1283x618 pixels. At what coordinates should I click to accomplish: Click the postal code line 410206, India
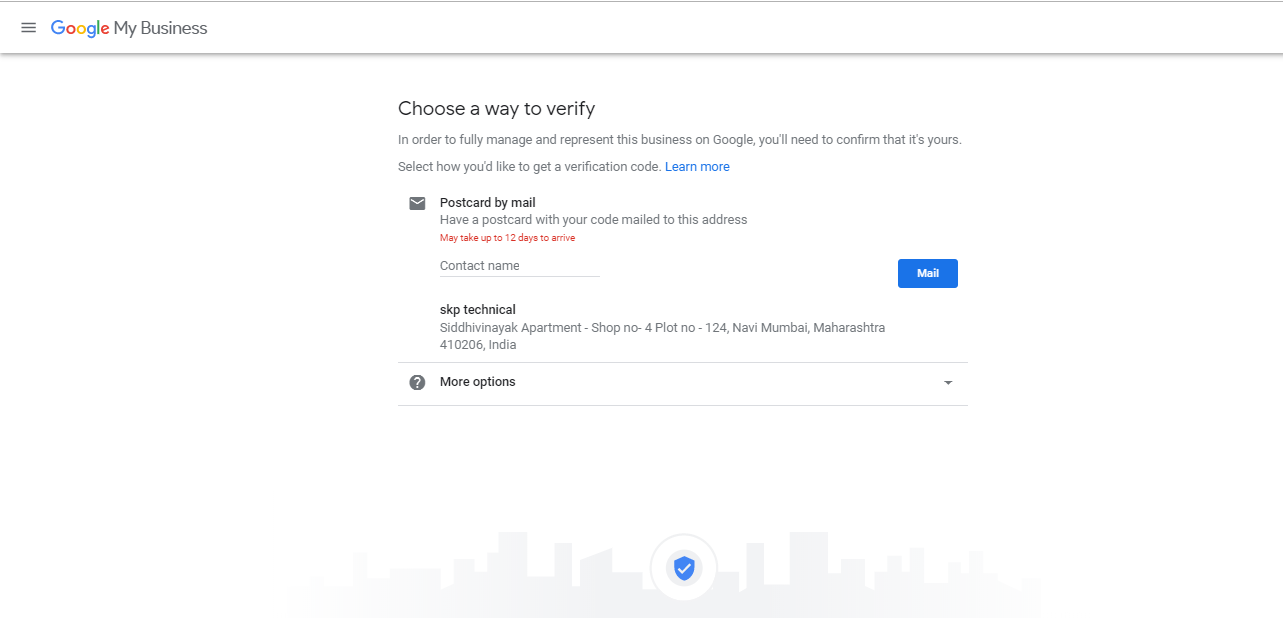click(x=478, y=345)
